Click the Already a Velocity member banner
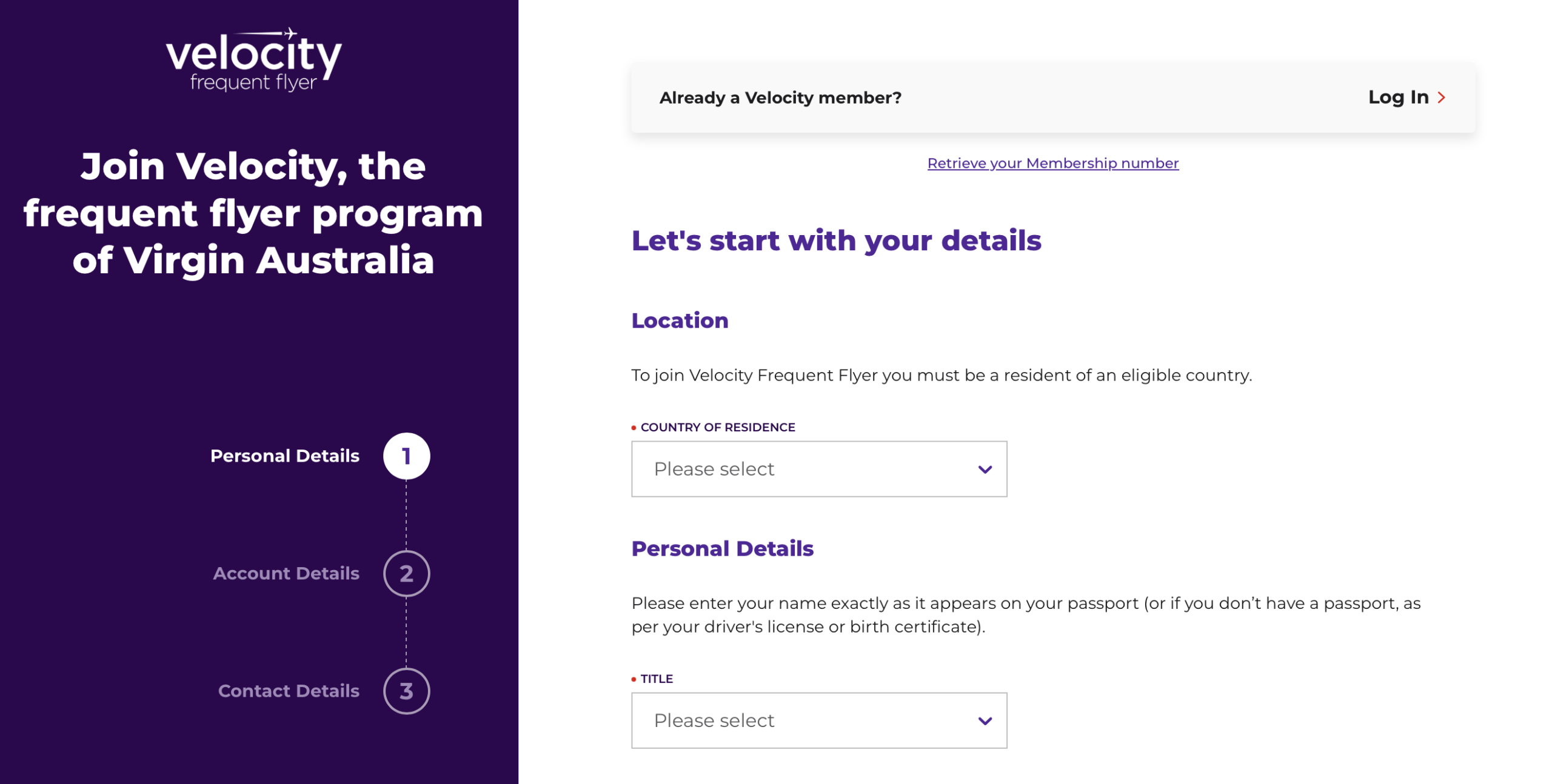The width and height of the screenshot is (1552, 784). [x=1053, y=98]
